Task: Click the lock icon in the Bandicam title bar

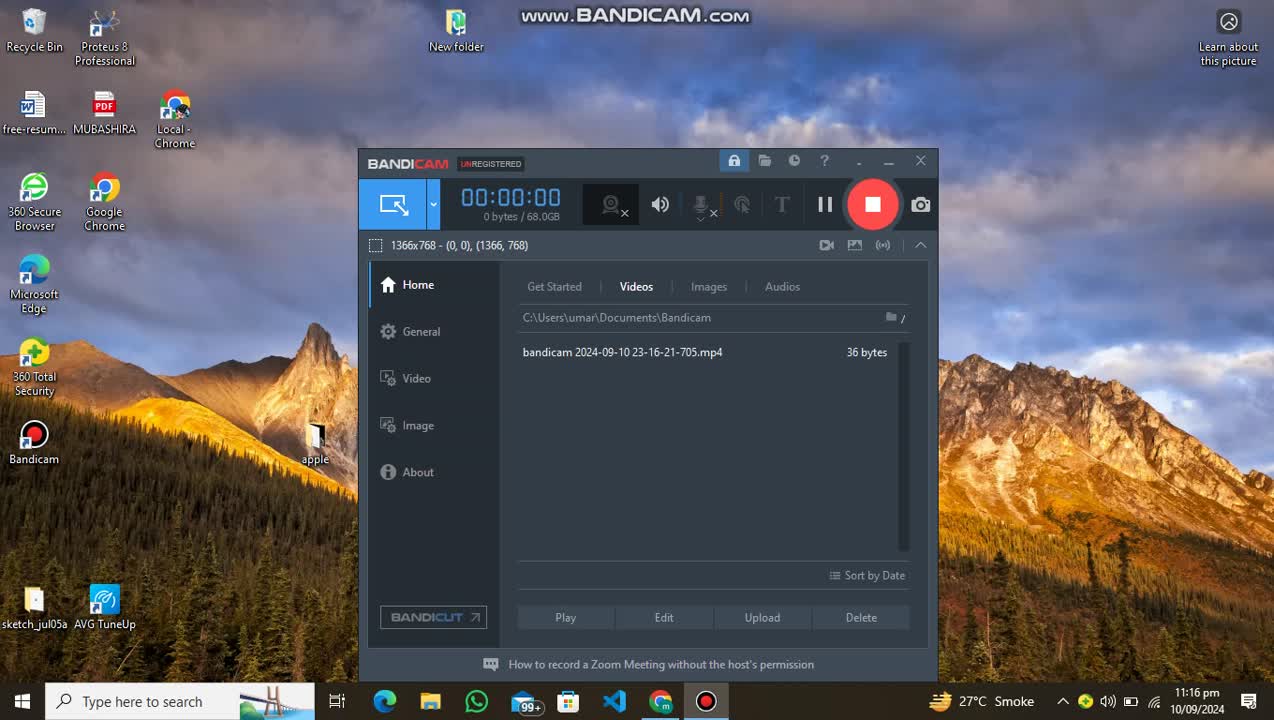Action: click(x=734, y=161)
